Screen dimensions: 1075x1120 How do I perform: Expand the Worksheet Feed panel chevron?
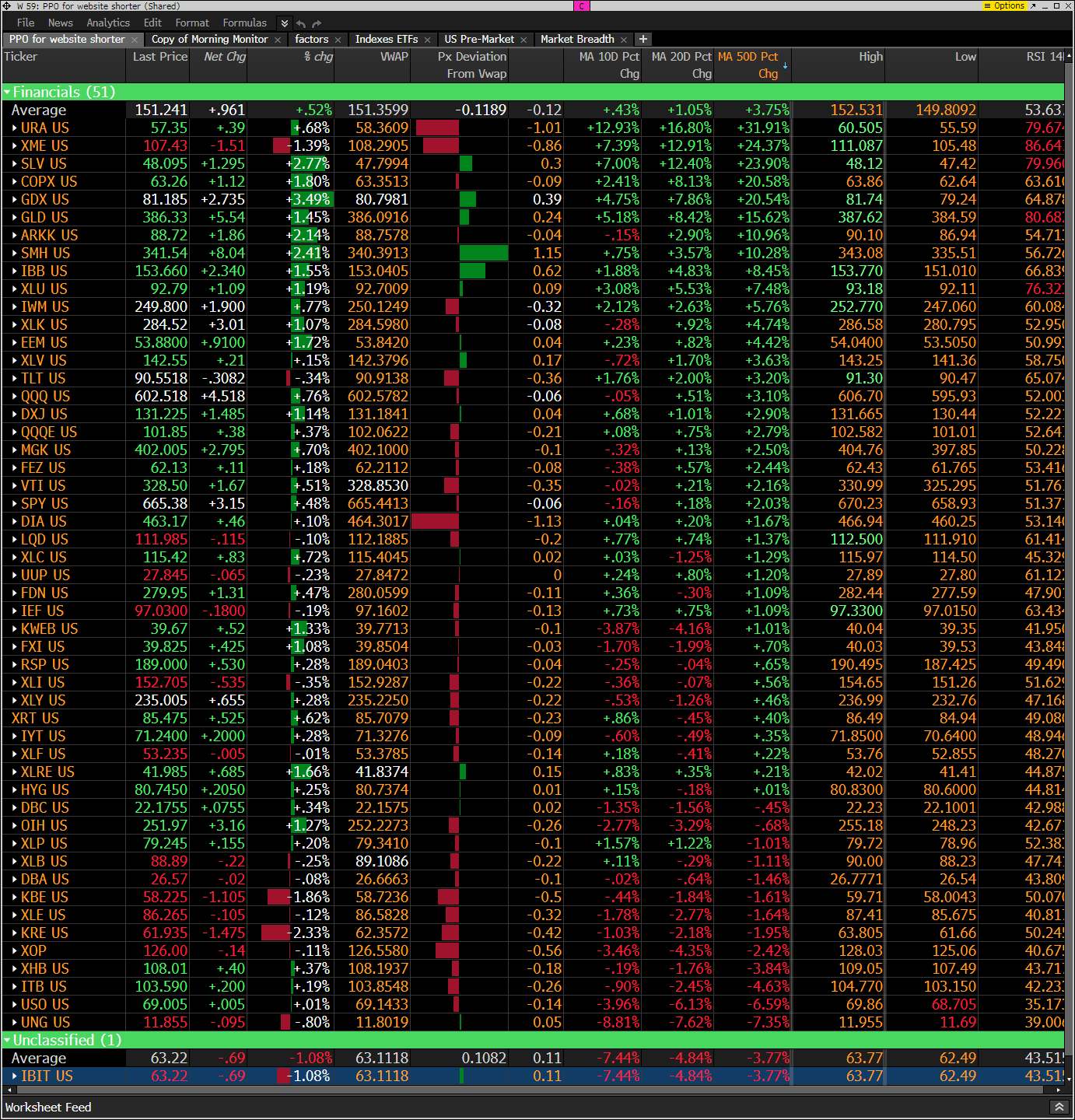[1059, 1107]
